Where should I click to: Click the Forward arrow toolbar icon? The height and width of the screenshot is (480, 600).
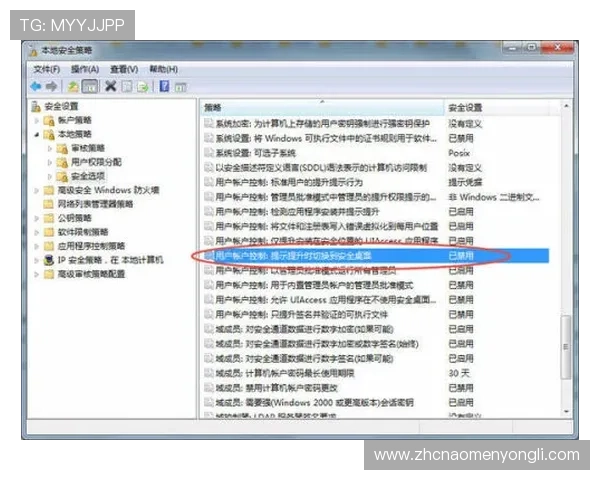pyautogui.click(x=51, y=87)
